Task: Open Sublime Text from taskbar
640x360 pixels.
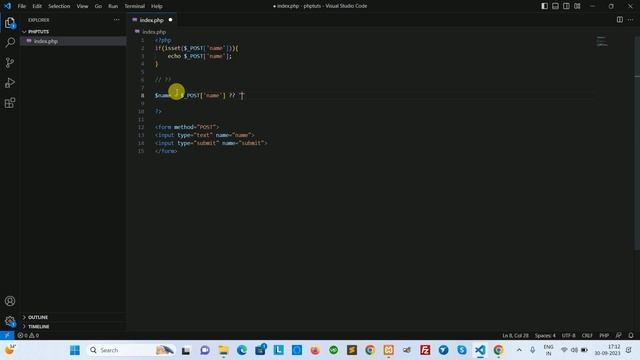Action: click(x=352, y=350)
